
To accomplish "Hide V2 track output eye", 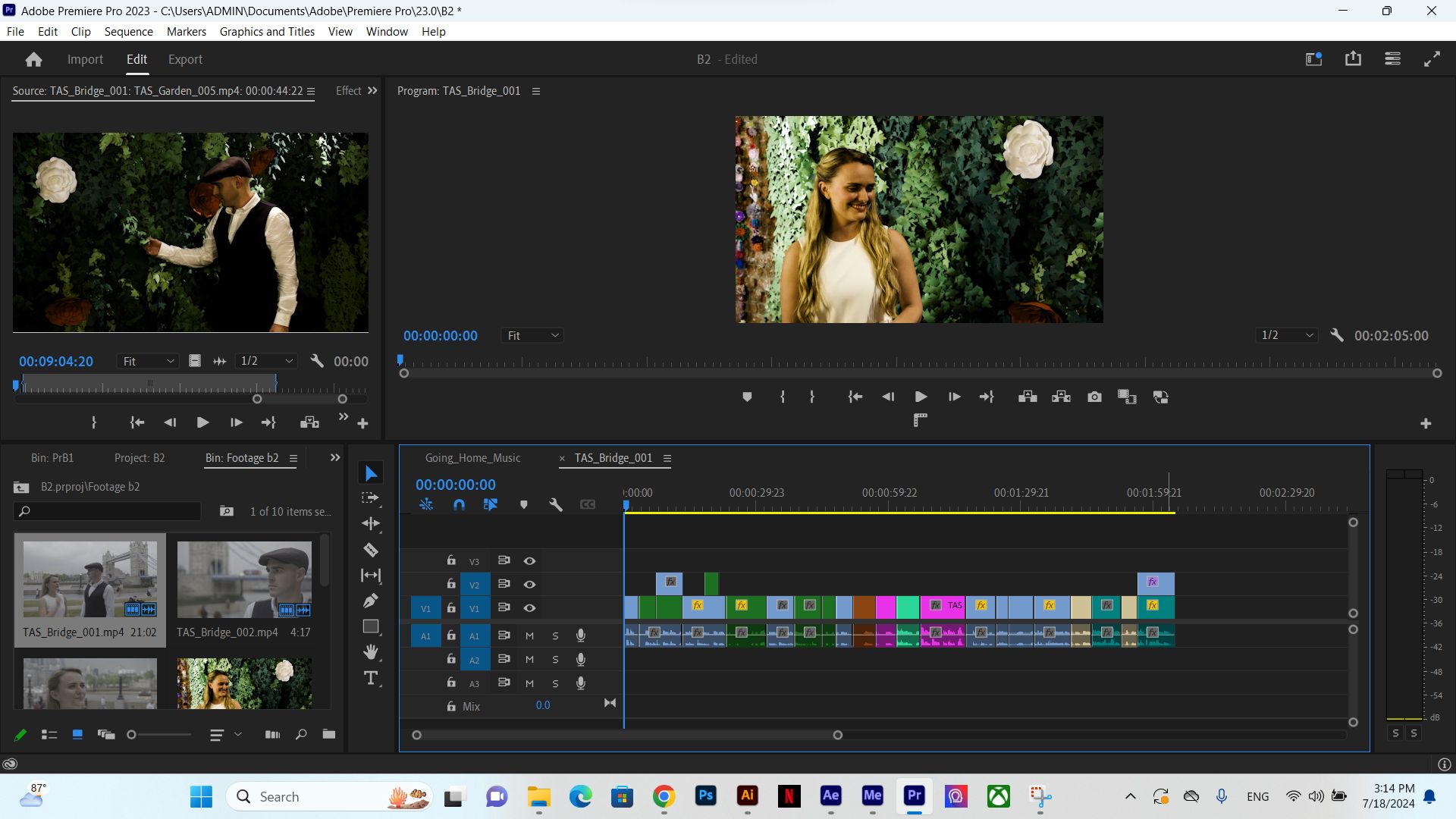I will tap(529, 585).
